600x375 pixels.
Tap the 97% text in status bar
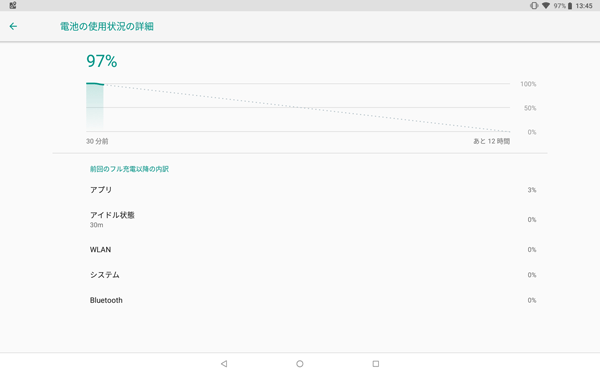pos(559,6)
